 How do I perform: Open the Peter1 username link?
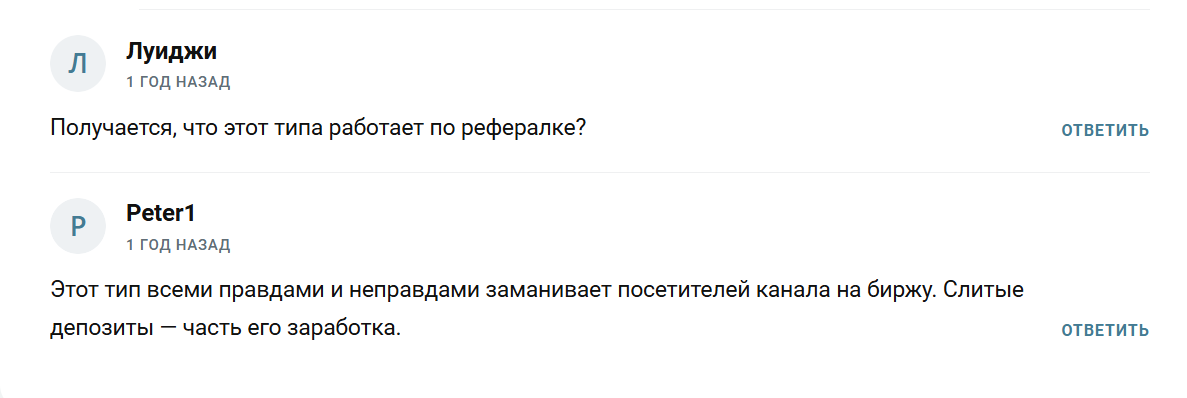tap(160, 213)
